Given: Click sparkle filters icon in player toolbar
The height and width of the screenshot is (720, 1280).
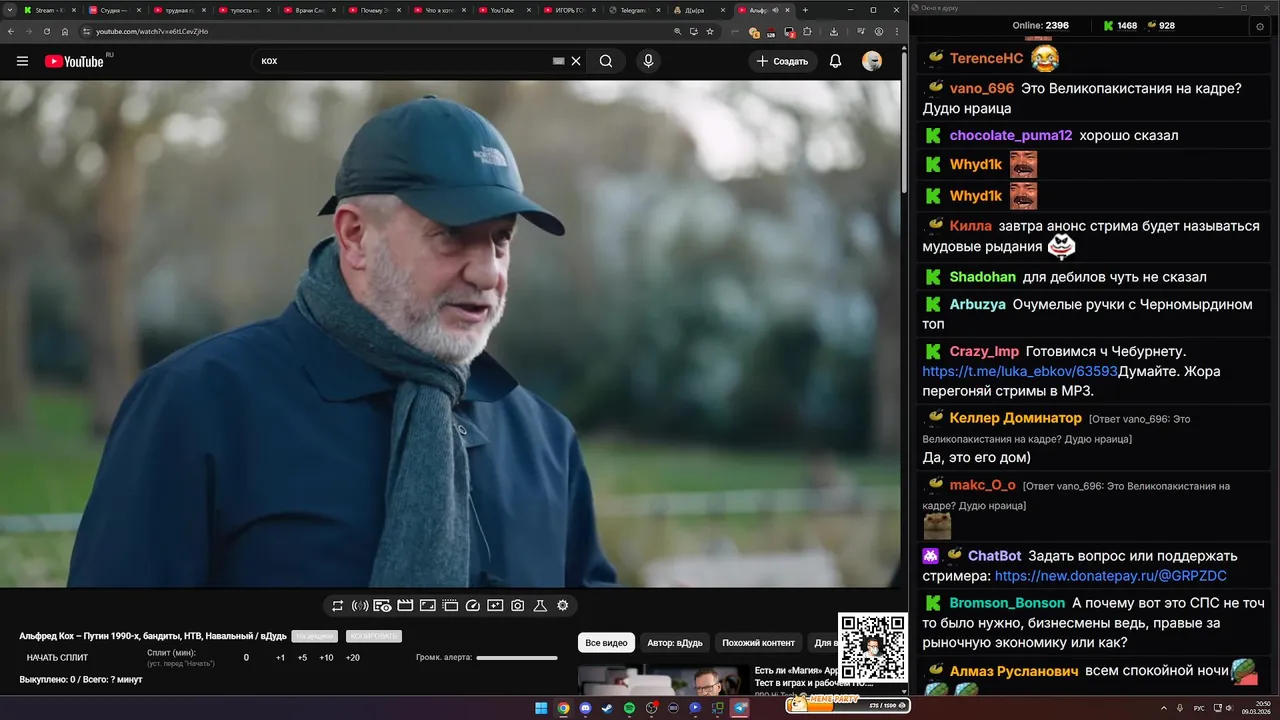Looking at the screenshot, I should (495, 606).
